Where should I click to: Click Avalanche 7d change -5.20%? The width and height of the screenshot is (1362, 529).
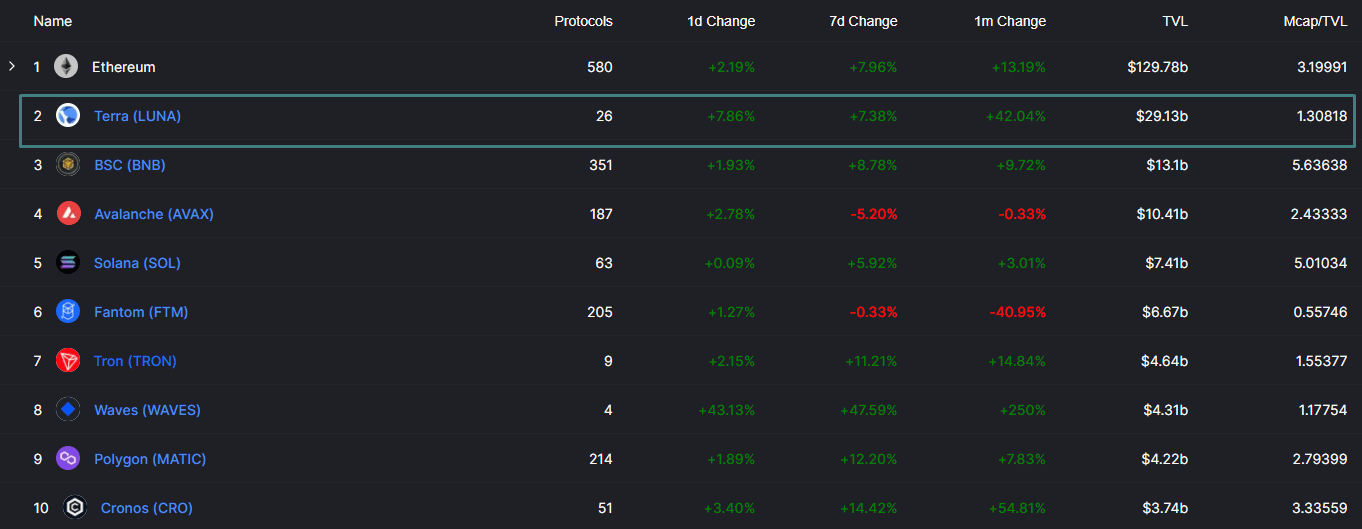point(873,214)
